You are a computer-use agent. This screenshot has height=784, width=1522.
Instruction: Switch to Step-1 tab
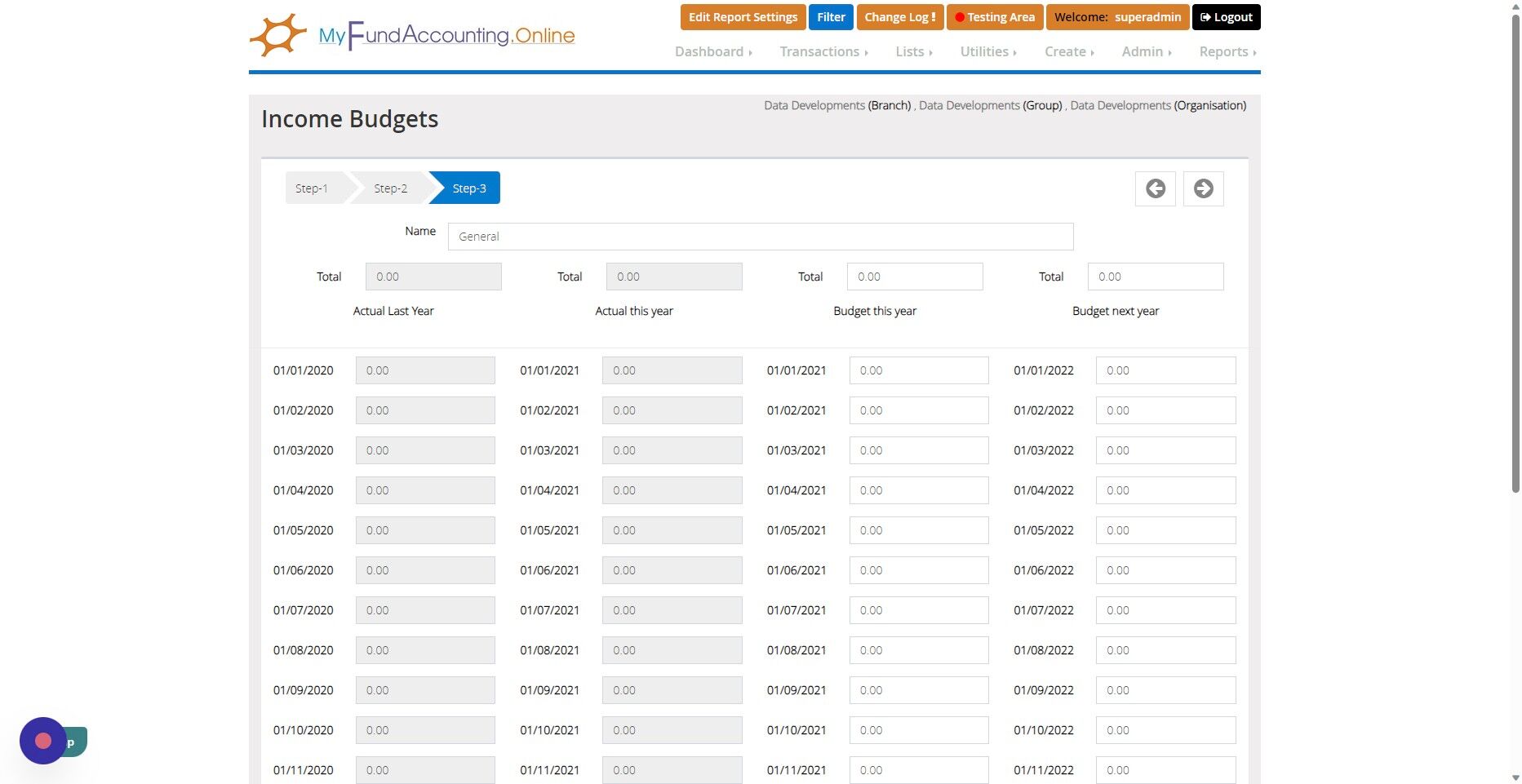pos(313,188)
